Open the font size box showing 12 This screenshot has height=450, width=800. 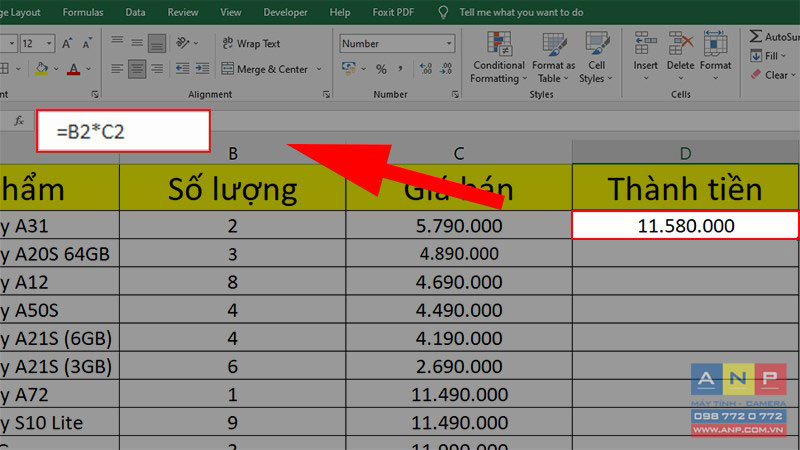[37, 44]
